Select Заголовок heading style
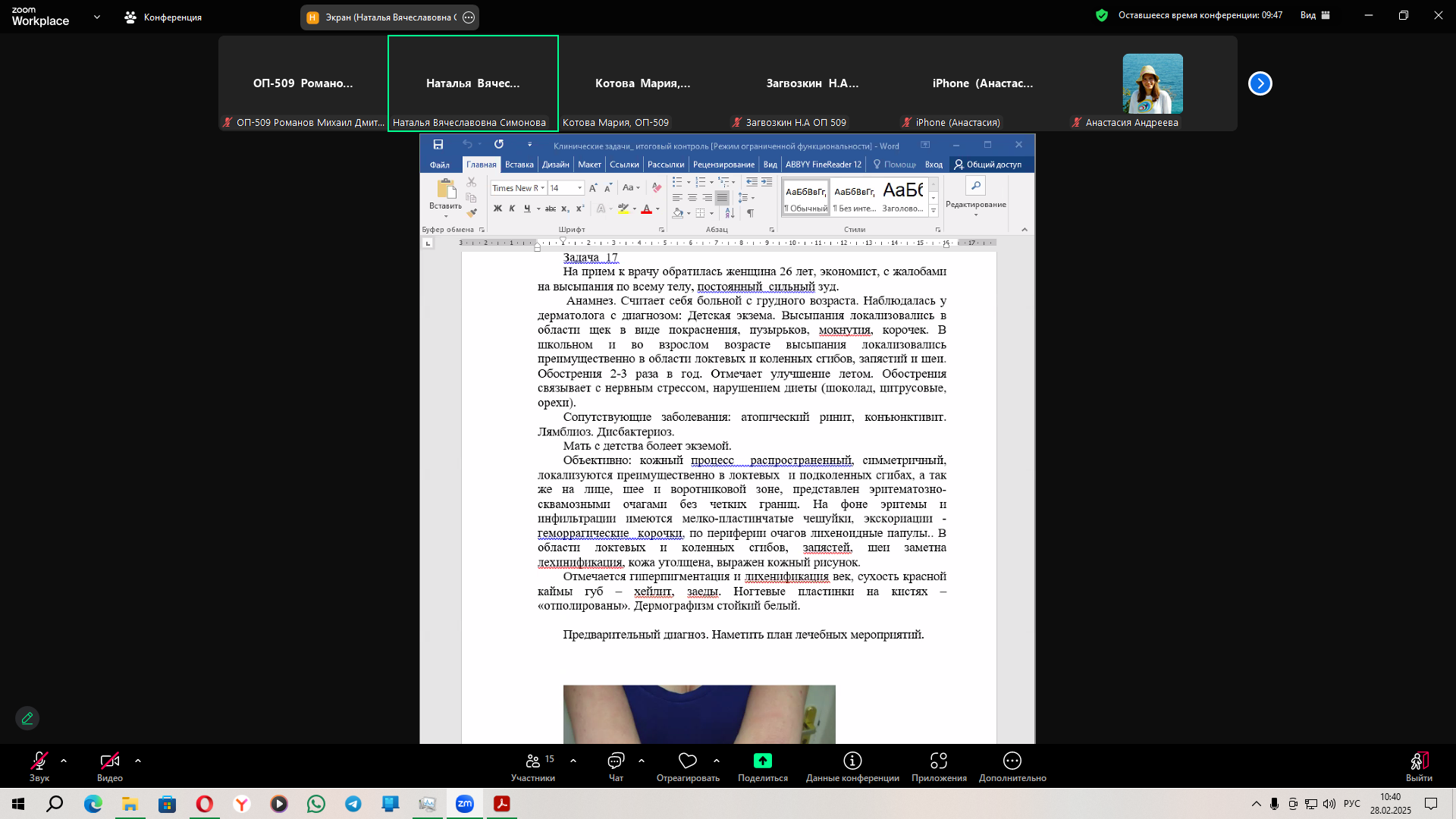 point(902,198)
